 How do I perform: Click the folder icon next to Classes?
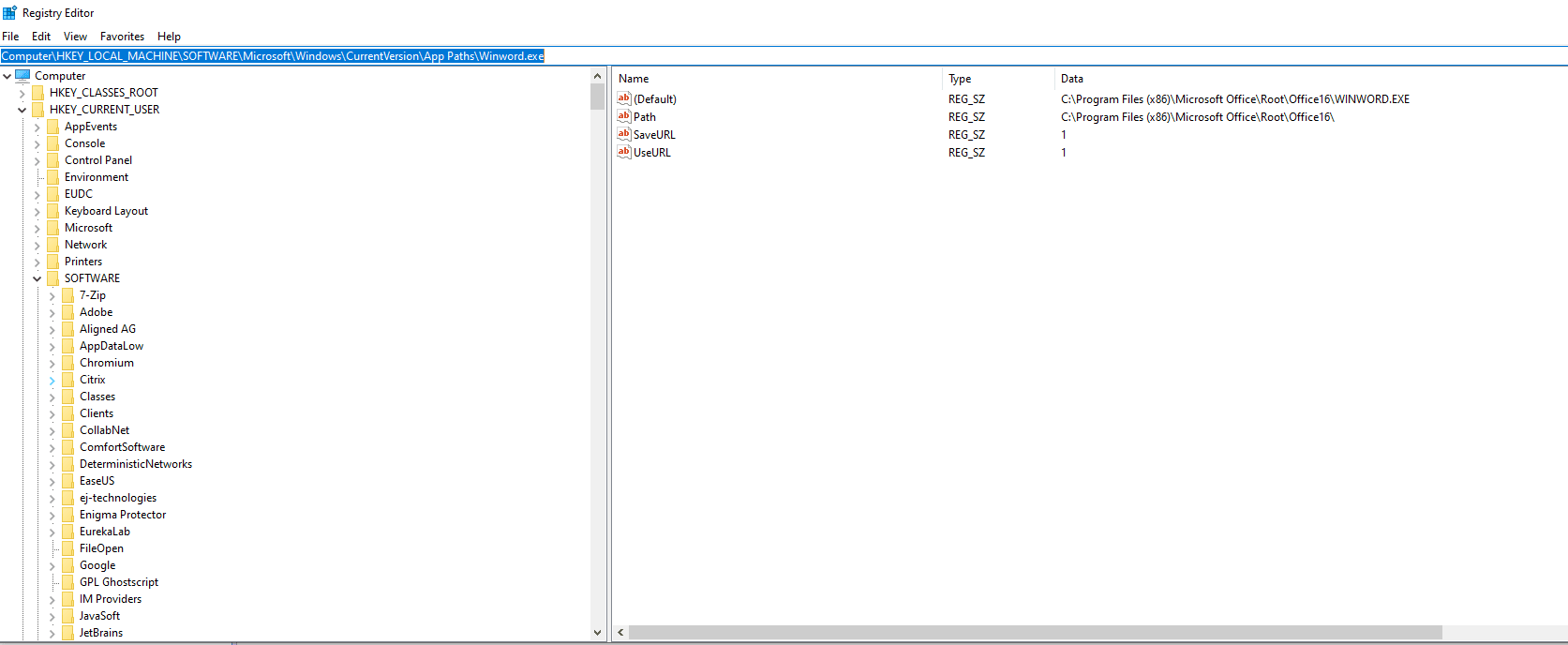click(x=67, y=397)
